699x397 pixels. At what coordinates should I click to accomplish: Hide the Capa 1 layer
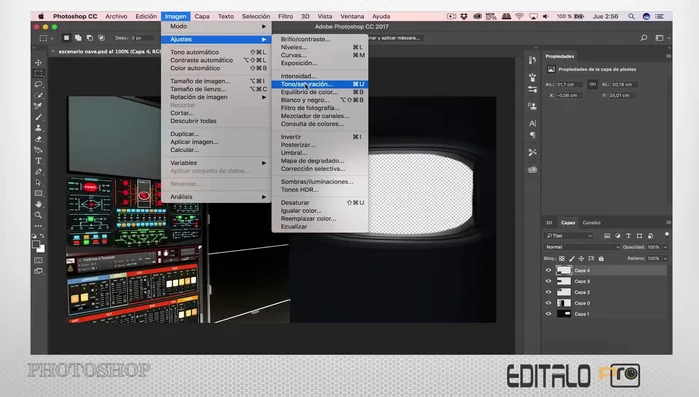(548, 314)
